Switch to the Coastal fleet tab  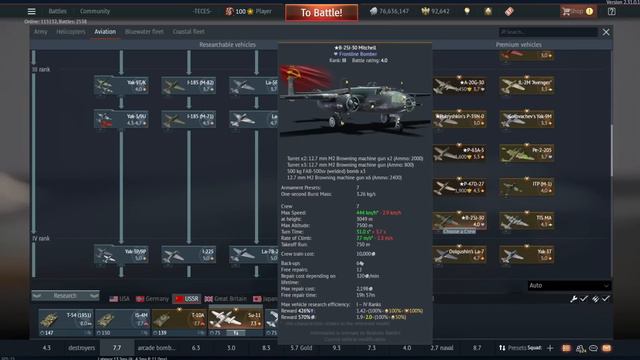[x=189, y=31]
